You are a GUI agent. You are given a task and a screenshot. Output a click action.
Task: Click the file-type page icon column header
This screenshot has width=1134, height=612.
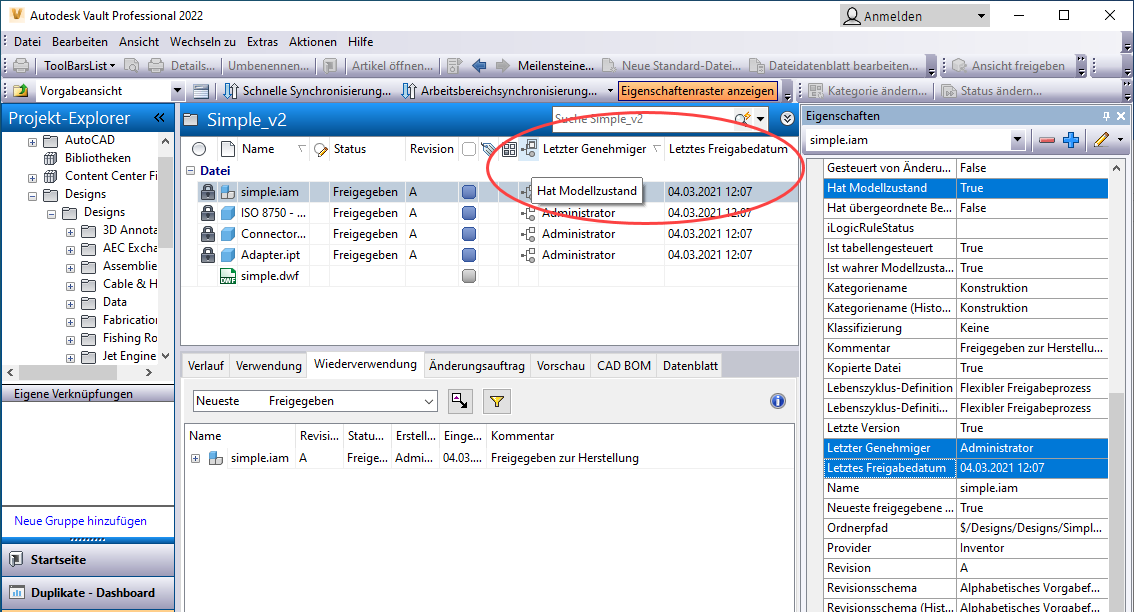[228, 149]
